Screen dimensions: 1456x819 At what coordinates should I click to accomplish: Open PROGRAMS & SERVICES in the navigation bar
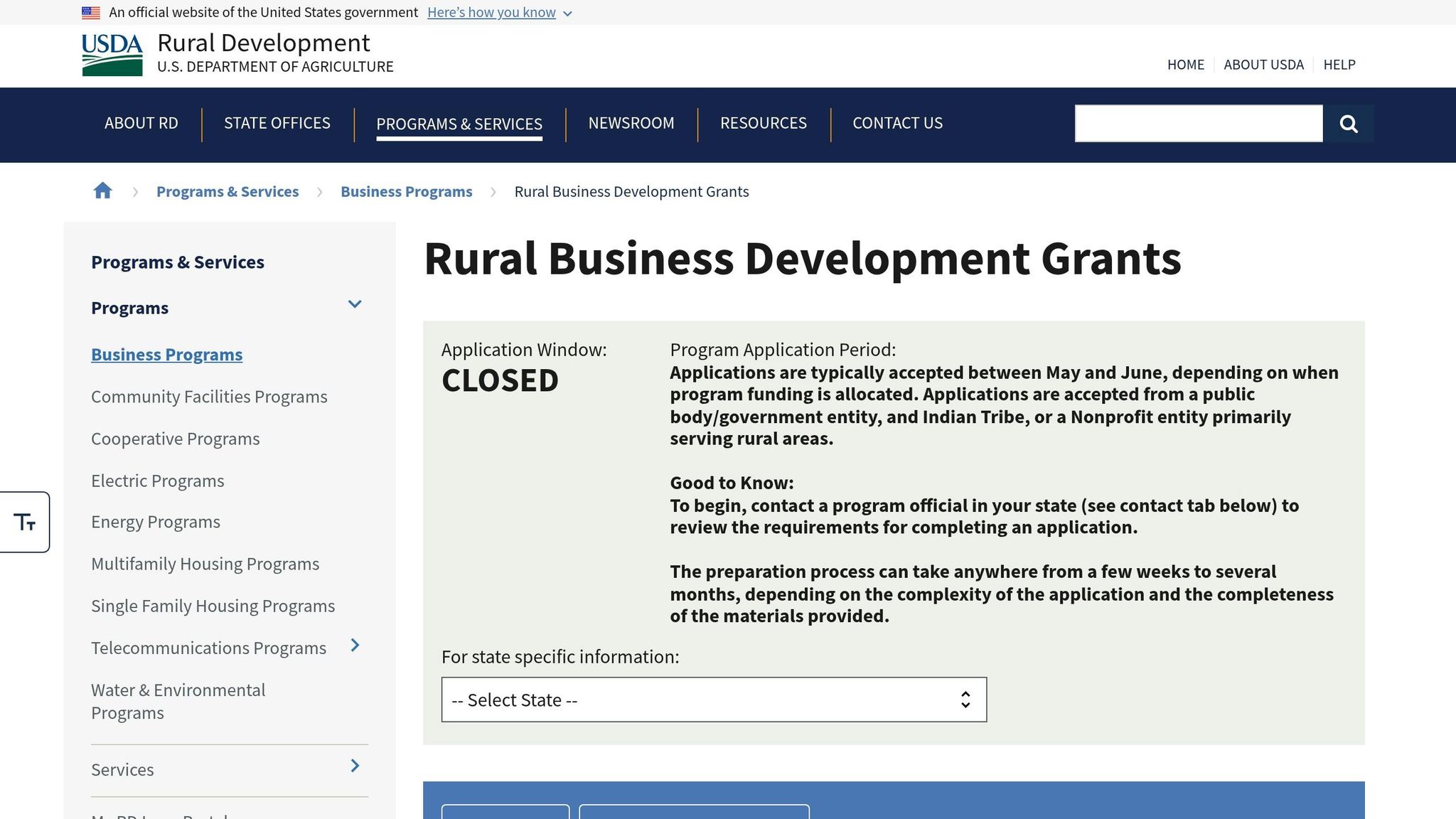coord(459,123)
